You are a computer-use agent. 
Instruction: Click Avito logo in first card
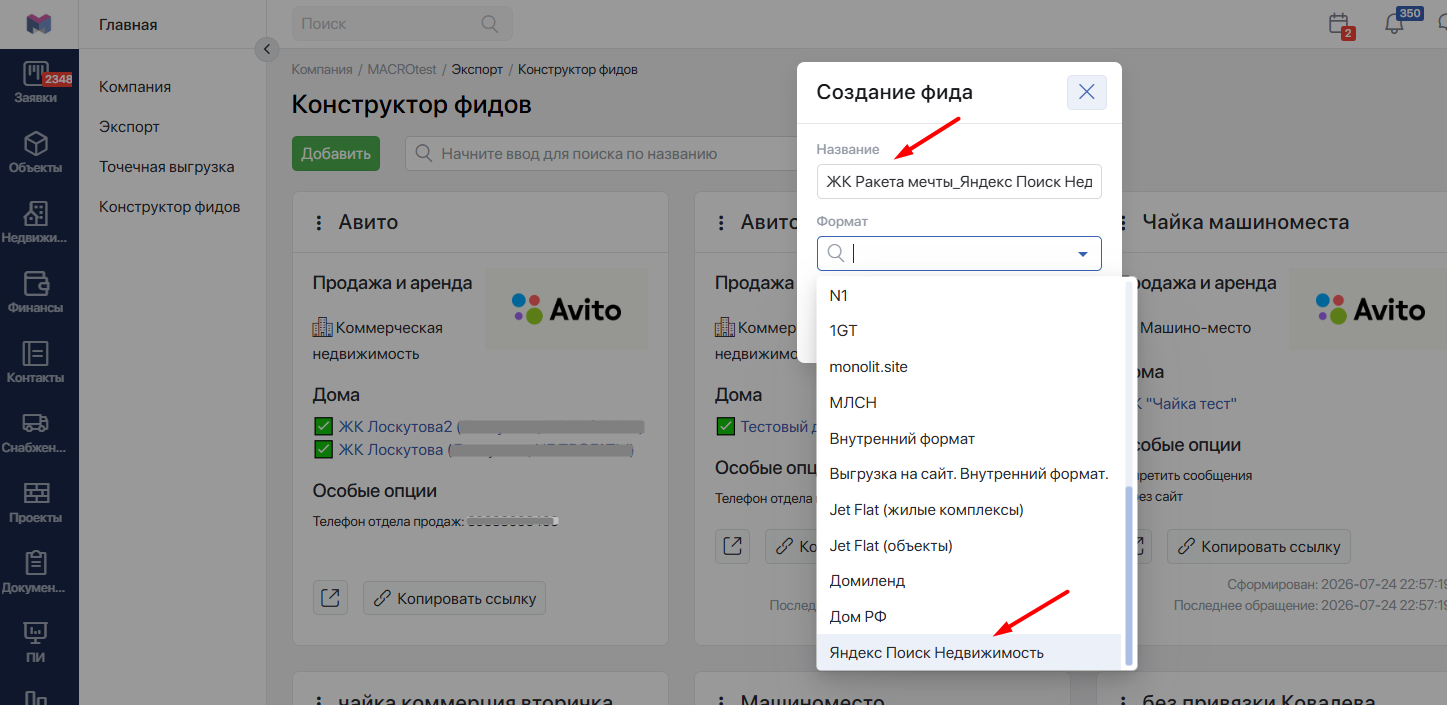[x=566, y=309]
